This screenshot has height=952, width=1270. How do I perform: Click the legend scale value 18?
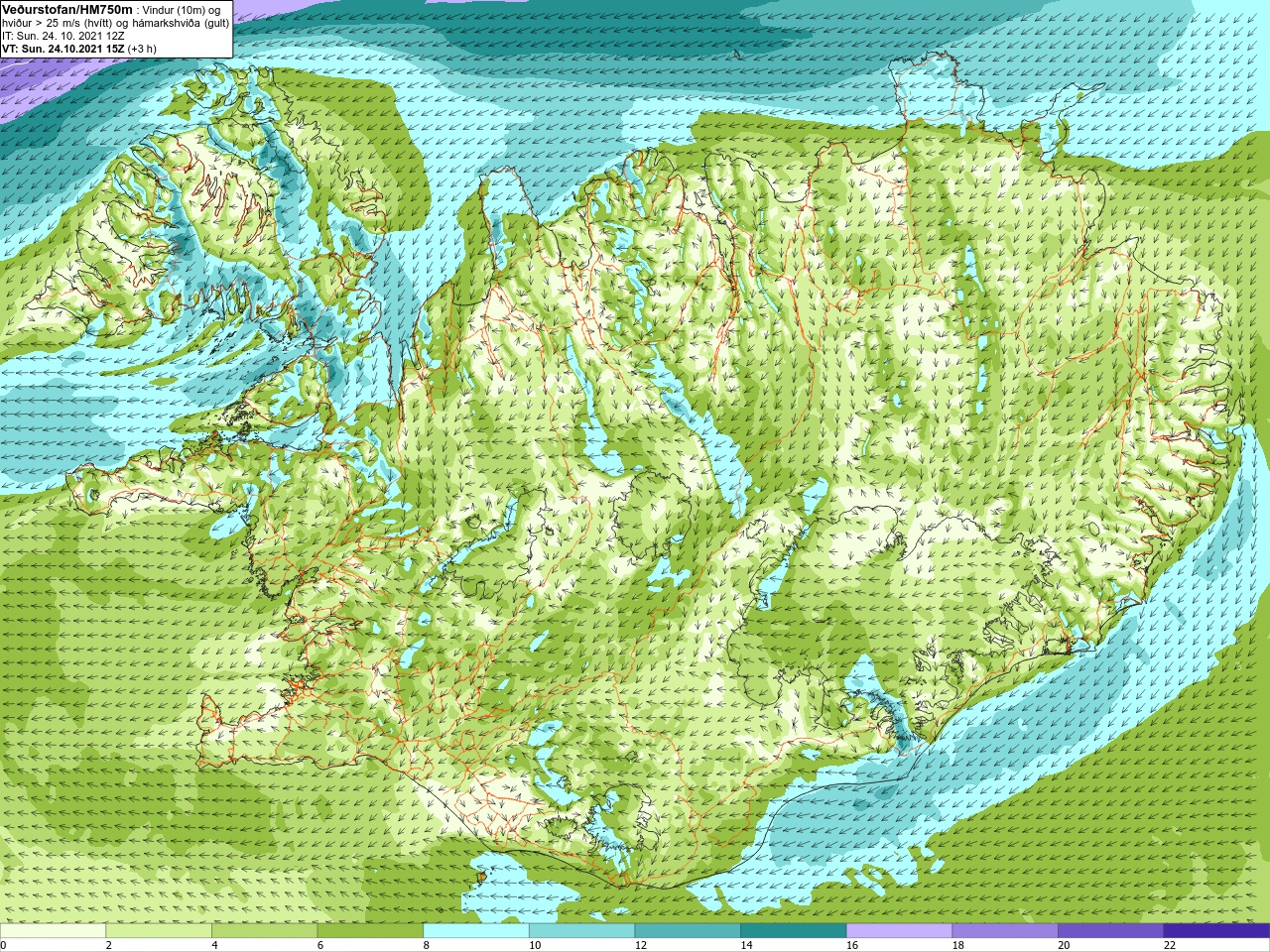pos(958,945)
